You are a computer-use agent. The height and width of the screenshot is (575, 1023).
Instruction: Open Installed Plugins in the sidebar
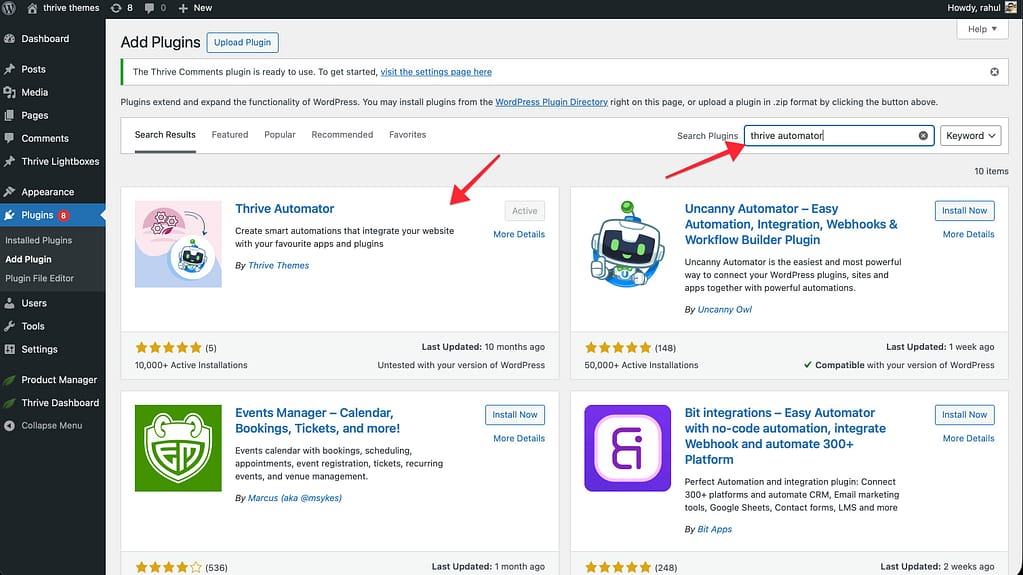pos(39,241)
